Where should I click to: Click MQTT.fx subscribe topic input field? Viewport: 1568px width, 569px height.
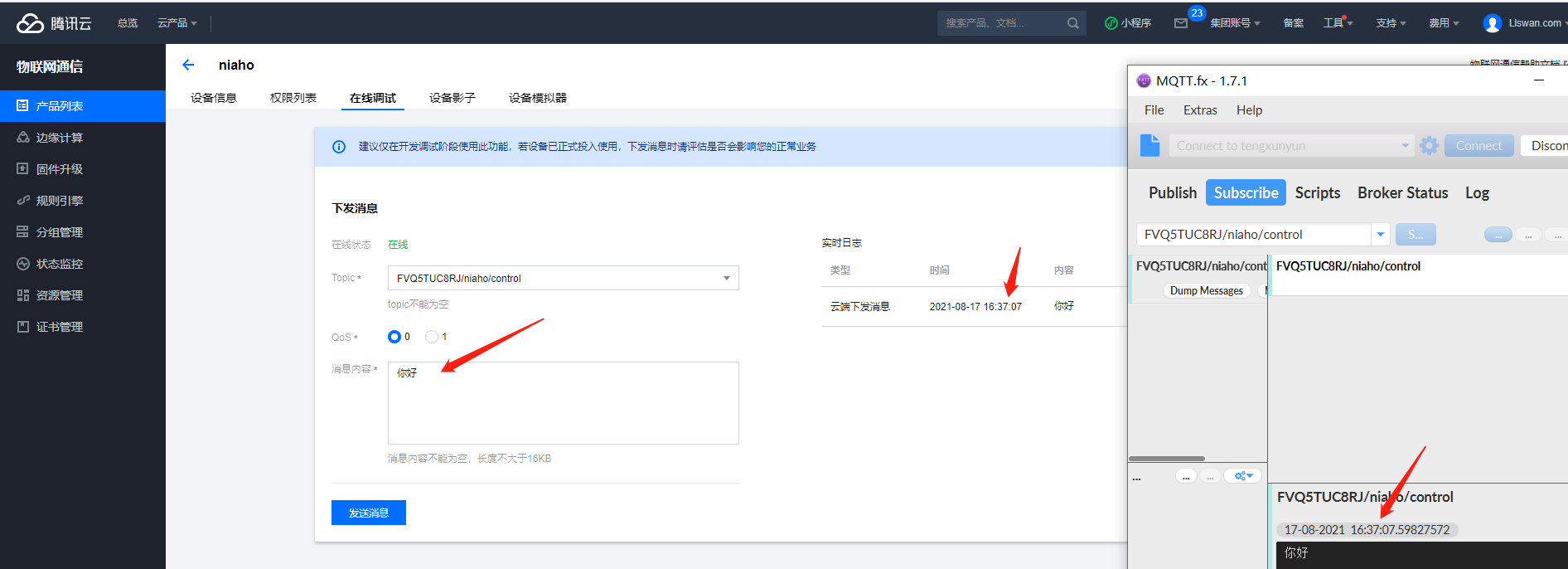pyautogui.click(x=1253, y=235)
